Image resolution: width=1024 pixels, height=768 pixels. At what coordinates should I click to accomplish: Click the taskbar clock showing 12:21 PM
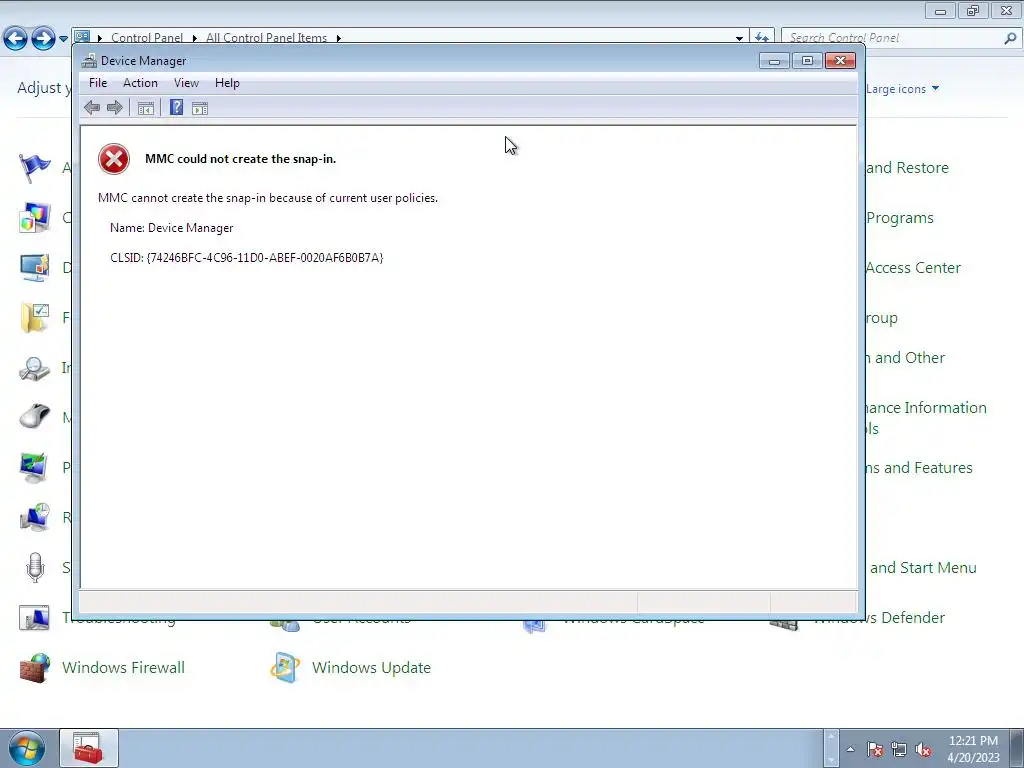[x=973, y=749]
